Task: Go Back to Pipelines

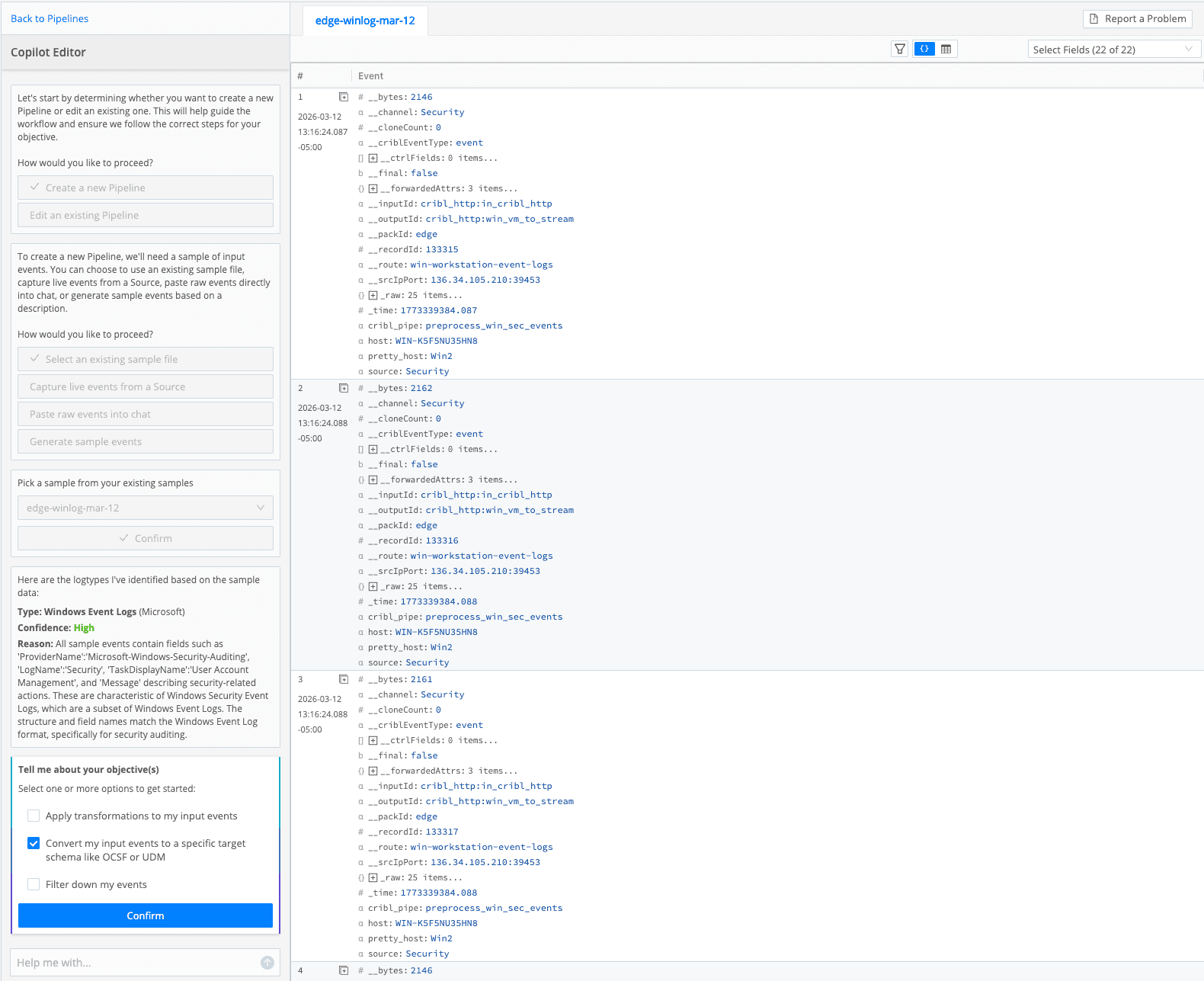Action: click(50, 18)
